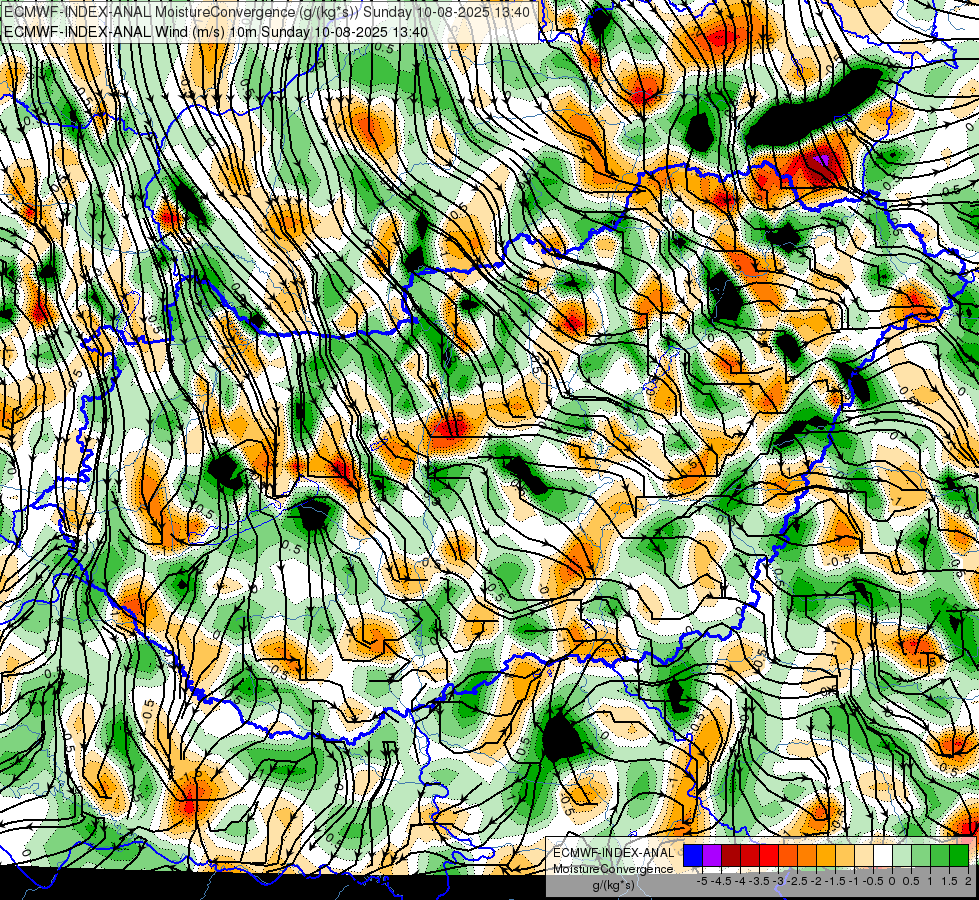The image size is (979, 900).
Task: Click the legend tick value -5
Action: click(702, 881)
